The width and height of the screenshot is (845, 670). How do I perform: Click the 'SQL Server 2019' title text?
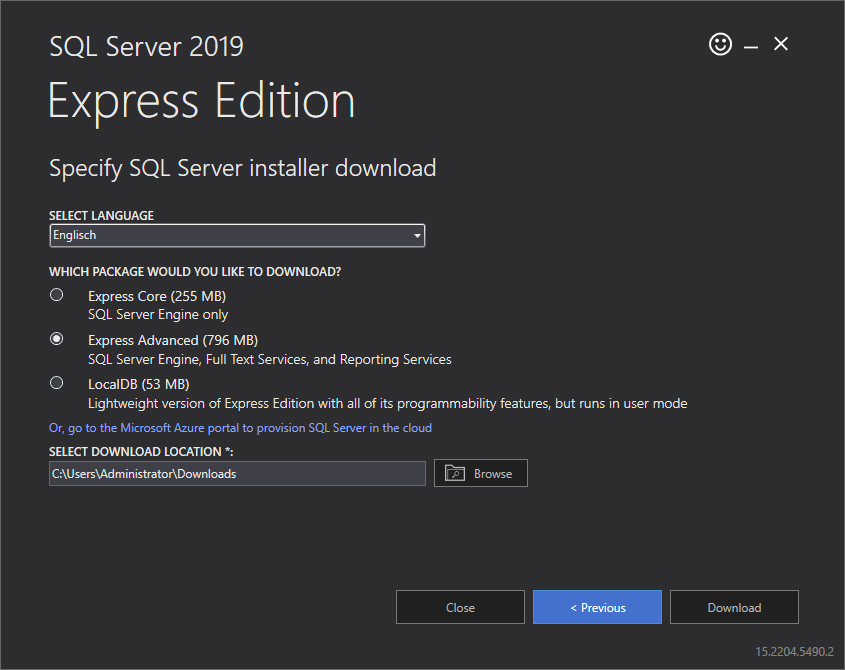point(147,46)
